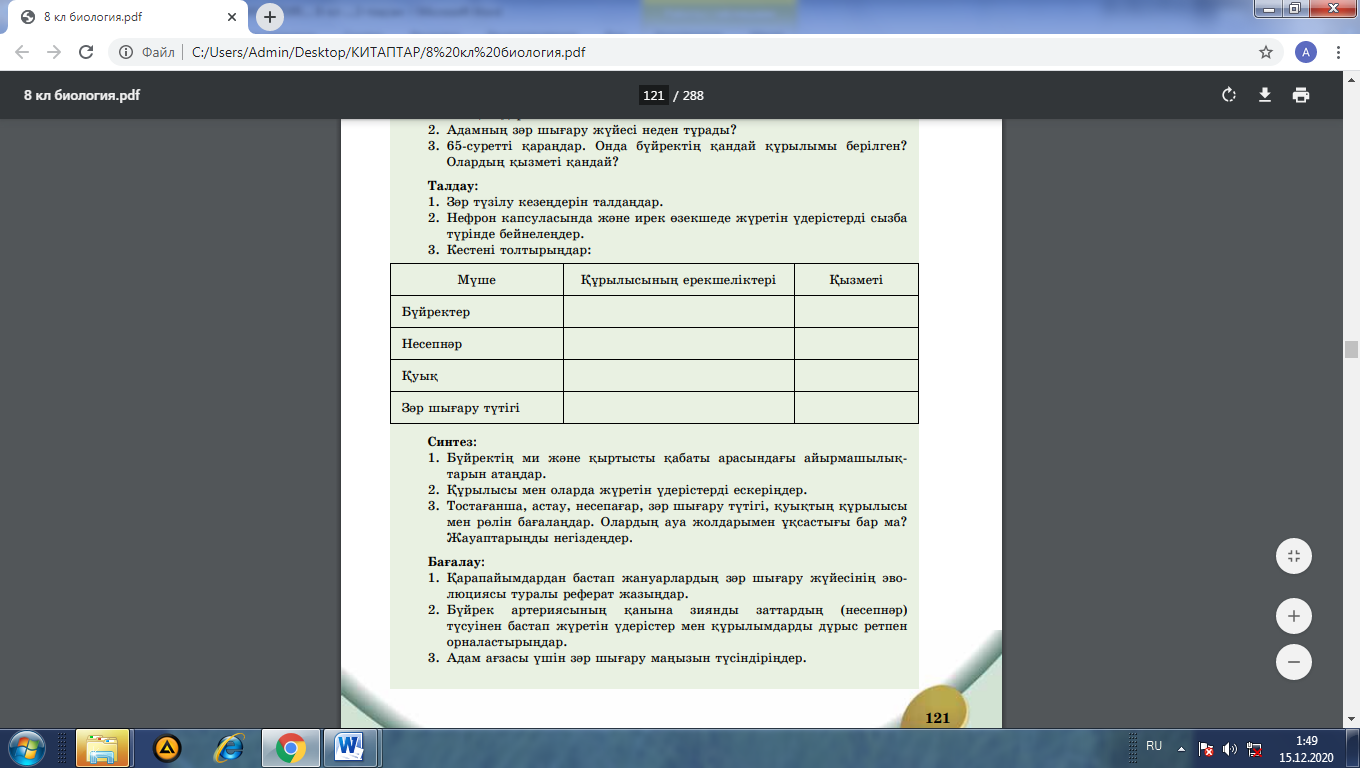The image size is (1360, 768).
Task: Print the PDF document
Action: [1300, 95]
